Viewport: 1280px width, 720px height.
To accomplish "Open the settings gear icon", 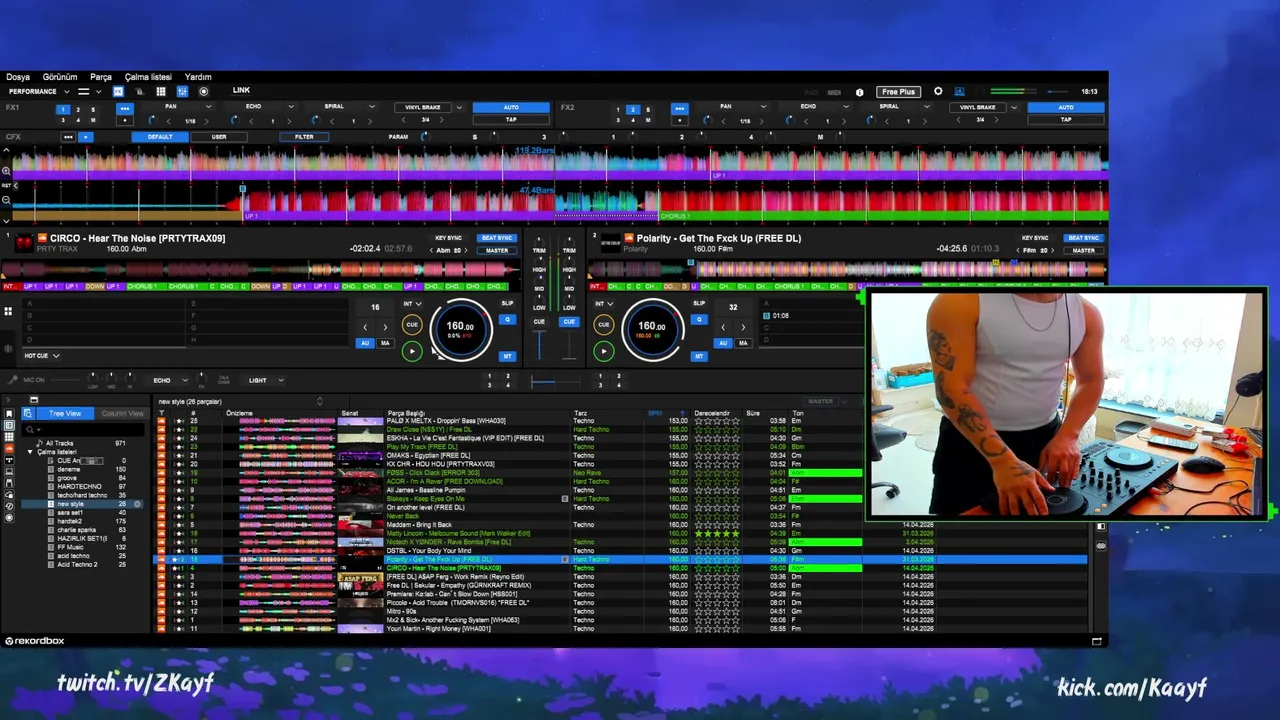I will [938, 91].
